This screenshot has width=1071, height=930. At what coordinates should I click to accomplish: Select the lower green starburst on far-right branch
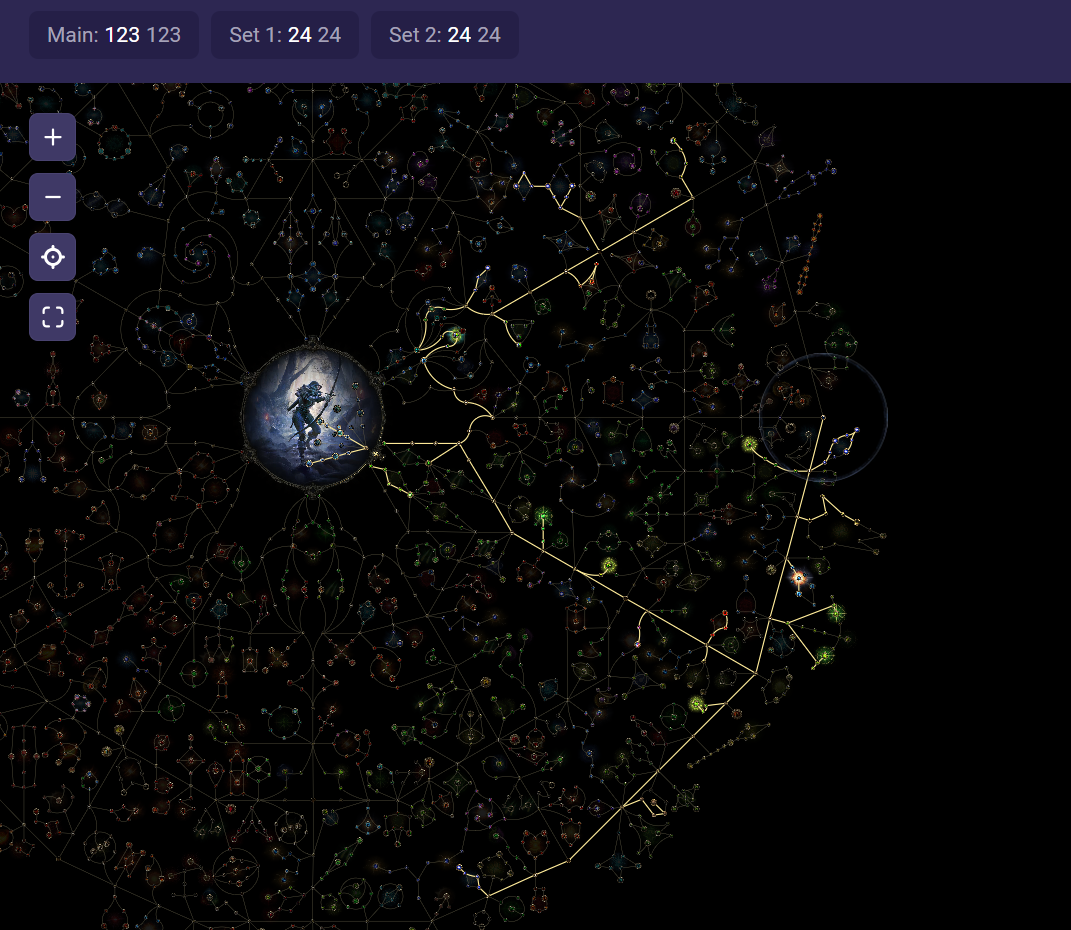[x=825, y=655]
